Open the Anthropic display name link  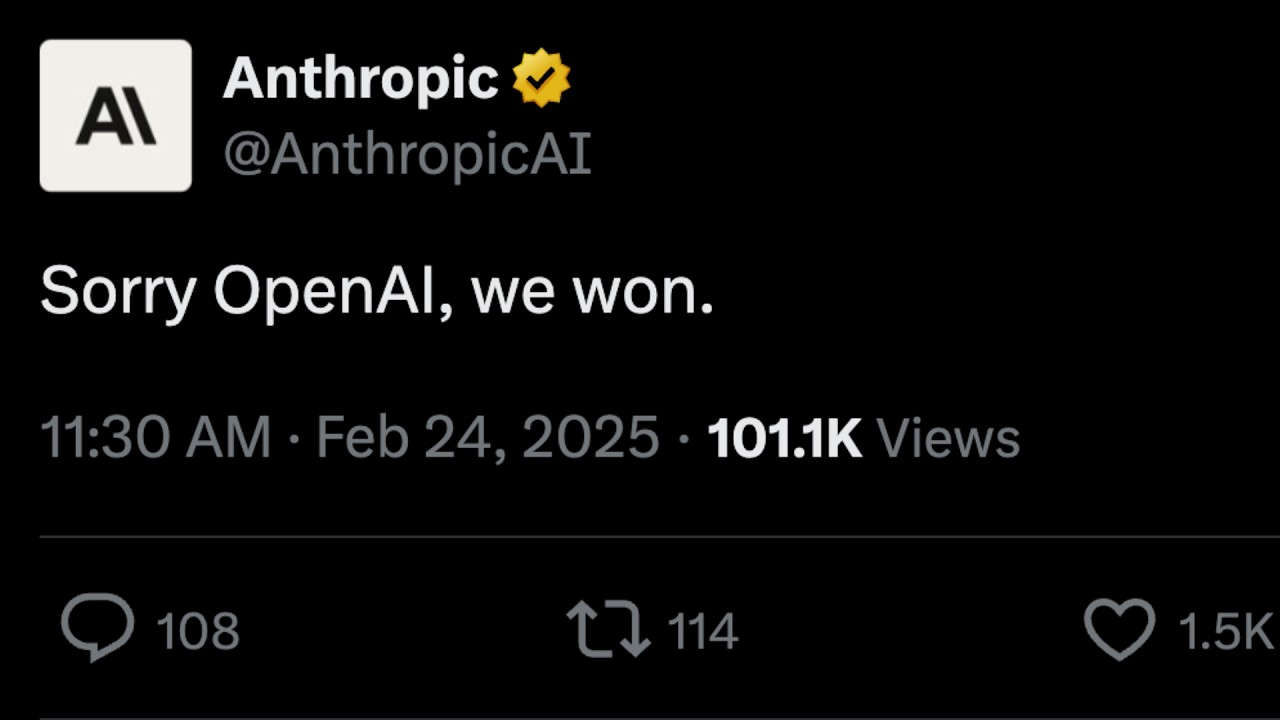click(x=360, y=79)
